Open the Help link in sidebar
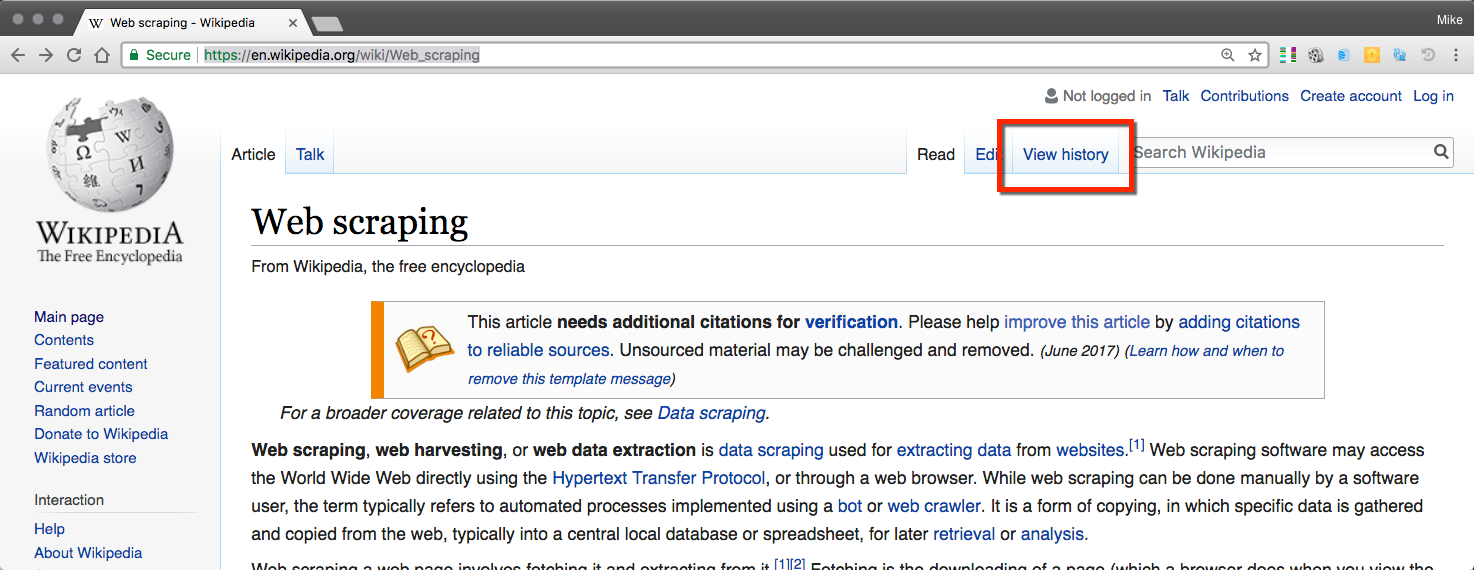Screen dimensions: 1474x570 (x=49, y=529)
